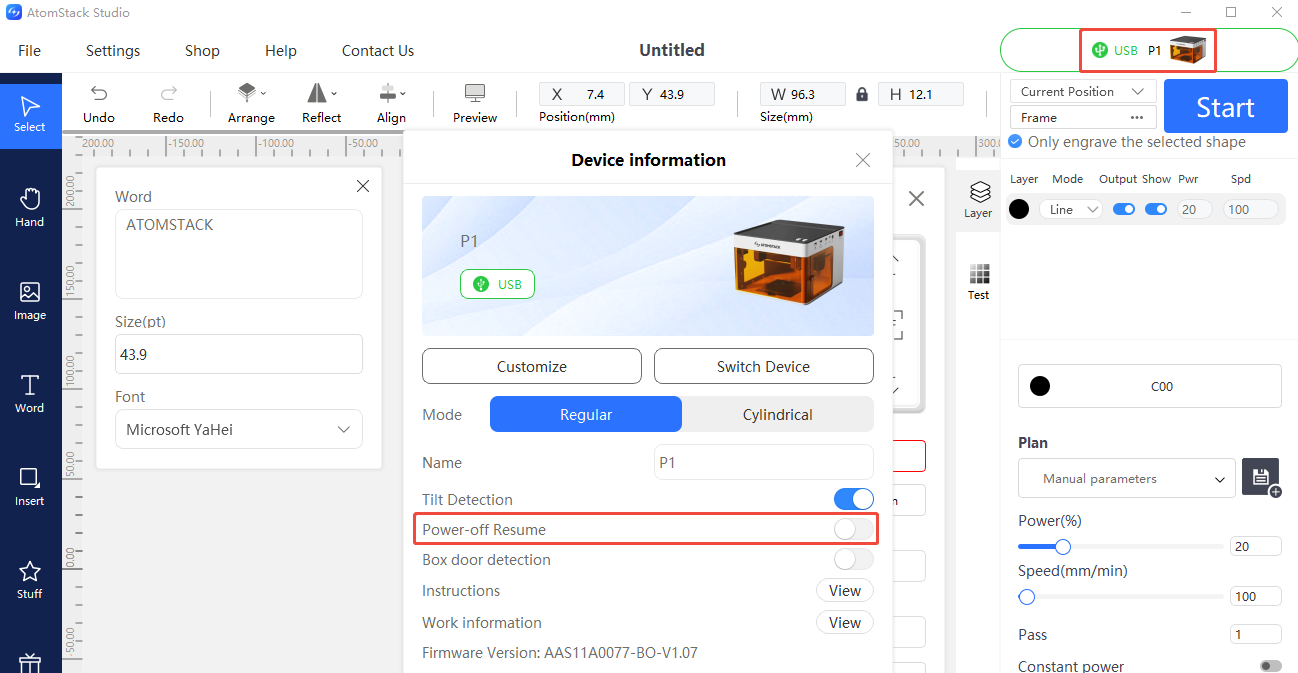Open the Shop menu
The width and height of the screenshot is (1298, 673).
pos(202,50)
